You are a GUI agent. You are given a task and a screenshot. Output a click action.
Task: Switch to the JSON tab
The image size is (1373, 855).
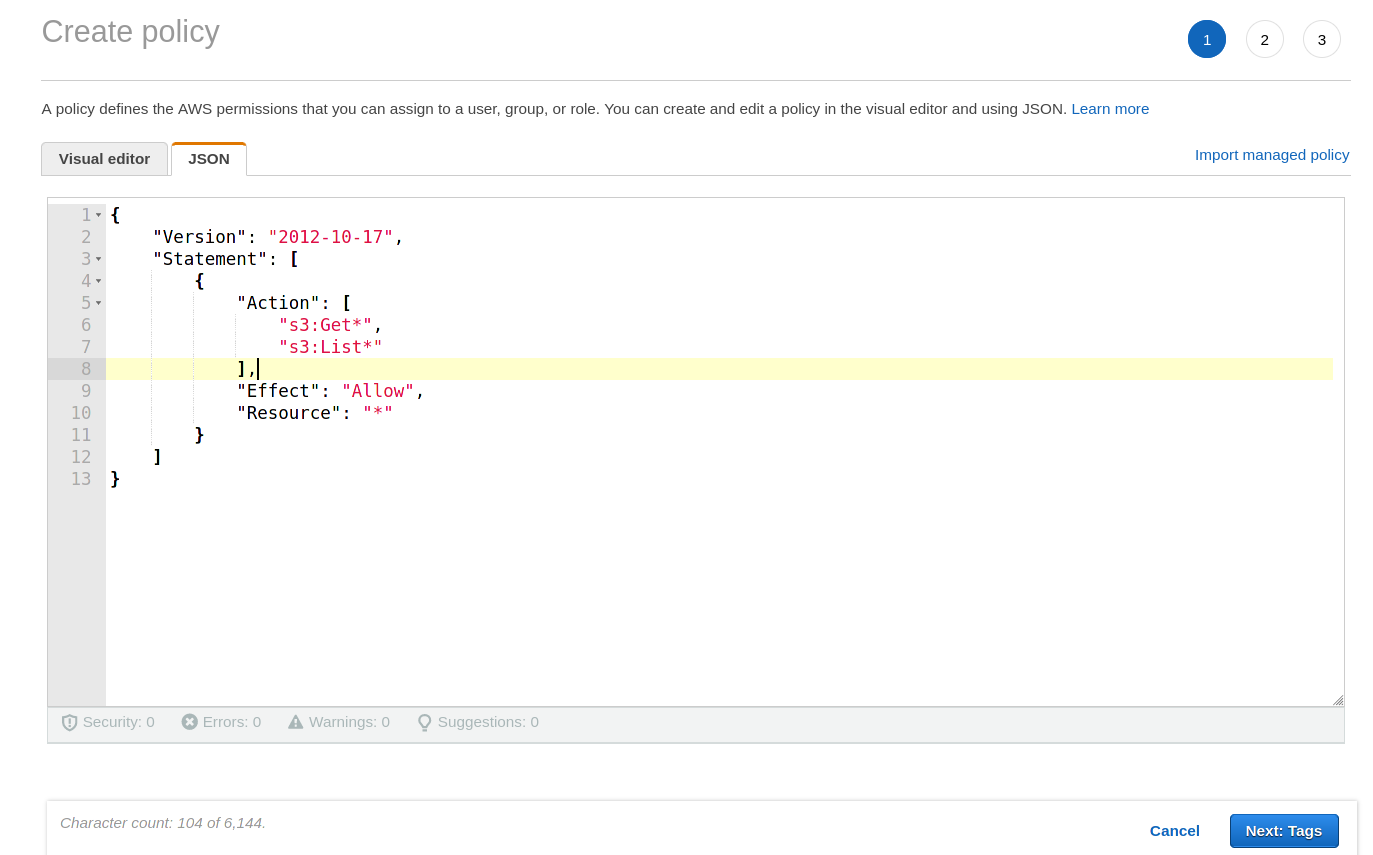coord(208,158)
